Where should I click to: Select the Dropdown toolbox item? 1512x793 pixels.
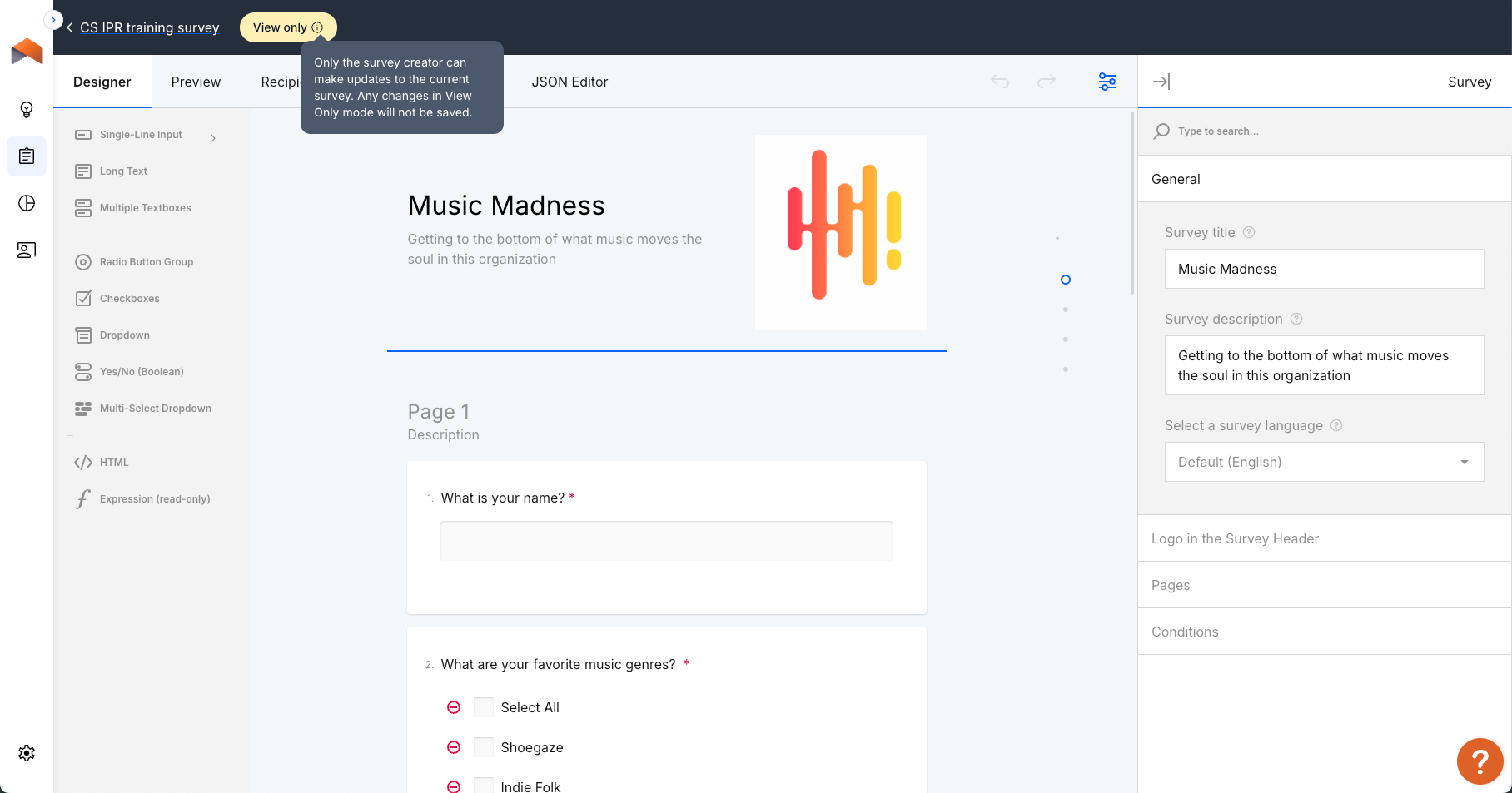[x=113, y=335]
